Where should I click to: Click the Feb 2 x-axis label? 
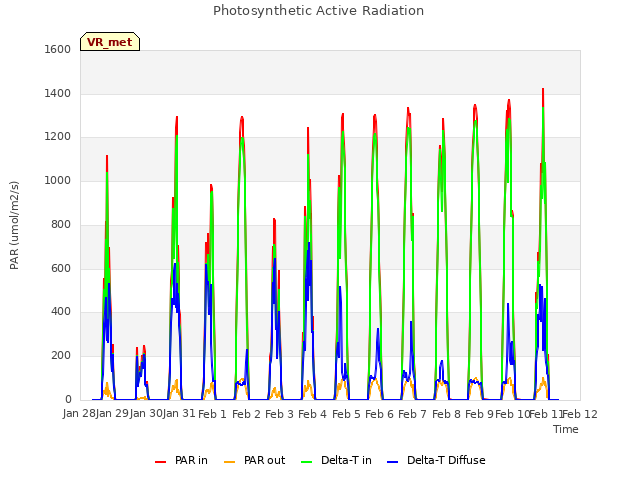coord(246,414)
